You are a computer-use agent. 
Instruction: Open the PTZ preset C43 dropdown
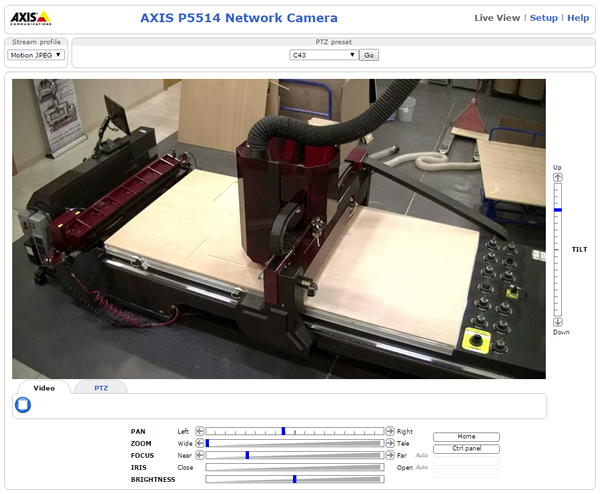click(x=323, y=55)
